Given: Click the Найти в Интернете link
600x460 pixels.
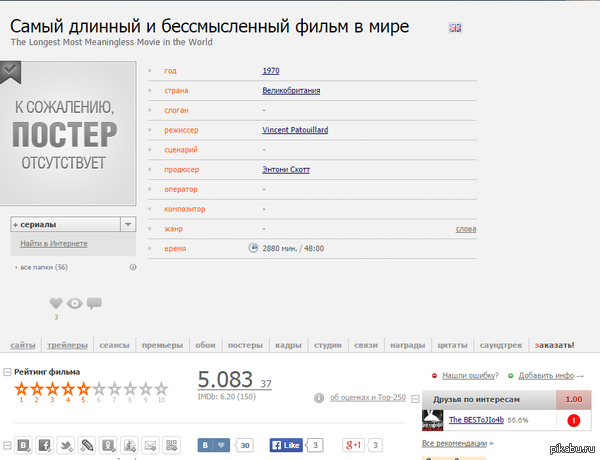Looking at the screenshot, I should 54,243.
